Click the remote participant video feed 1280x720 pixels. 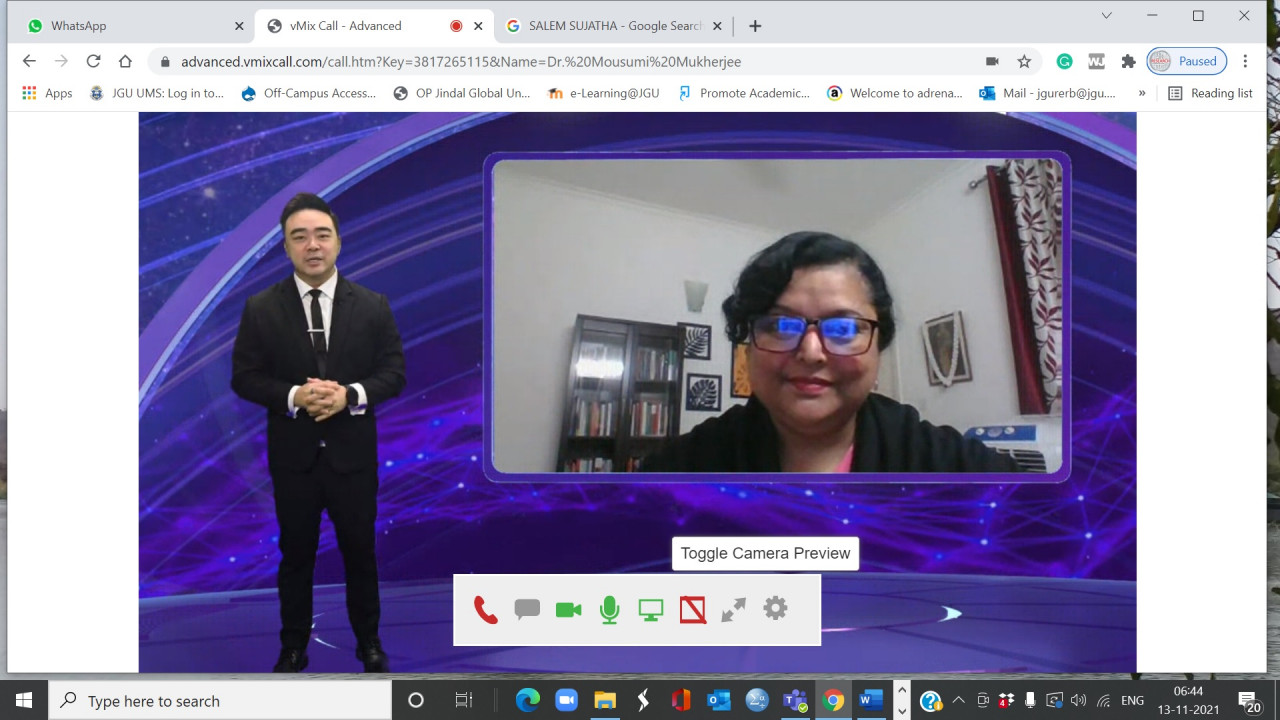tap(777, 316)
